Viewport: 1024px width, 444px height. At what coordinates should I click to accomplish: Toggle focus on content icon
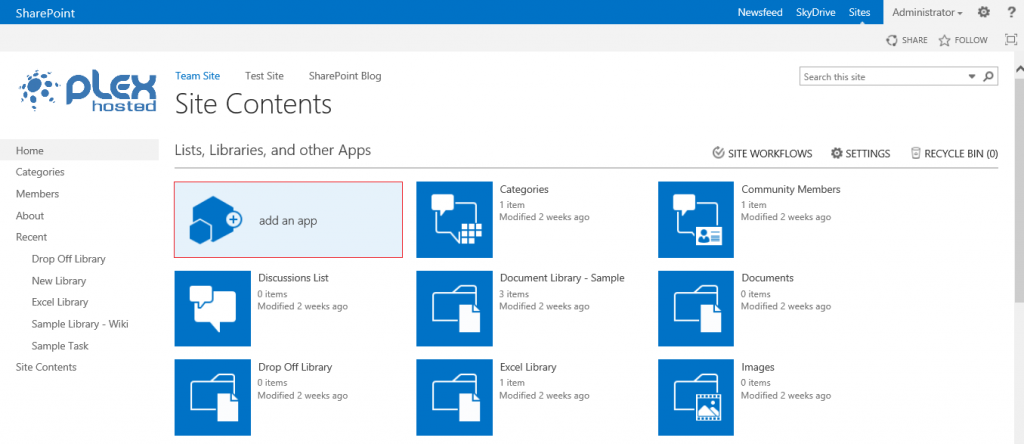[x=1010, y=40]
